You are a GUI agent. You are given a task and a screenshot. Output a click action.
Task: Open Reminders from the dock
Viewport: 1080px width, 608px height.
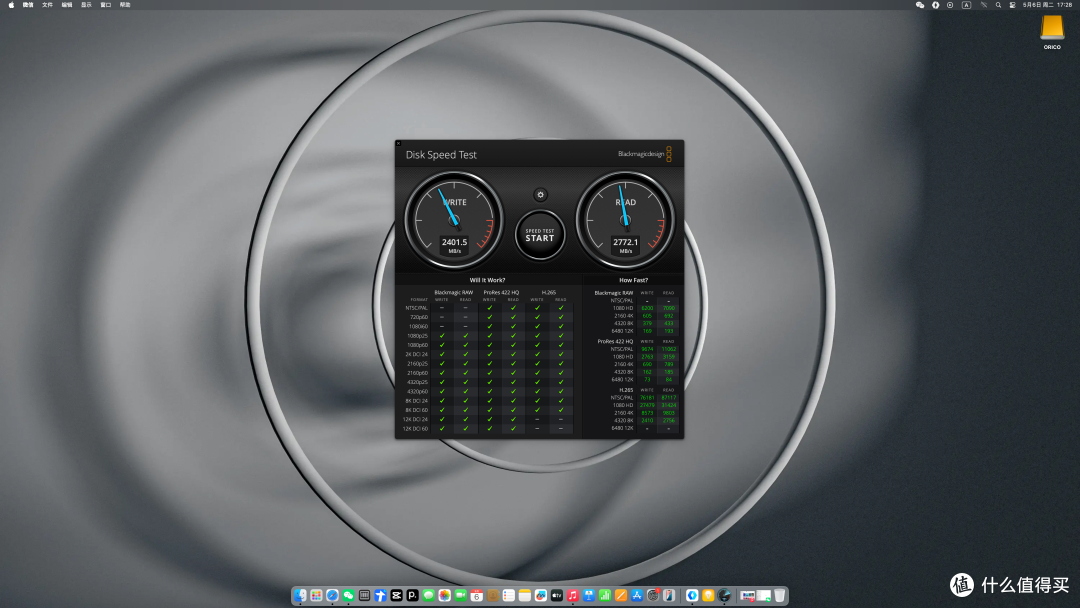508,595
